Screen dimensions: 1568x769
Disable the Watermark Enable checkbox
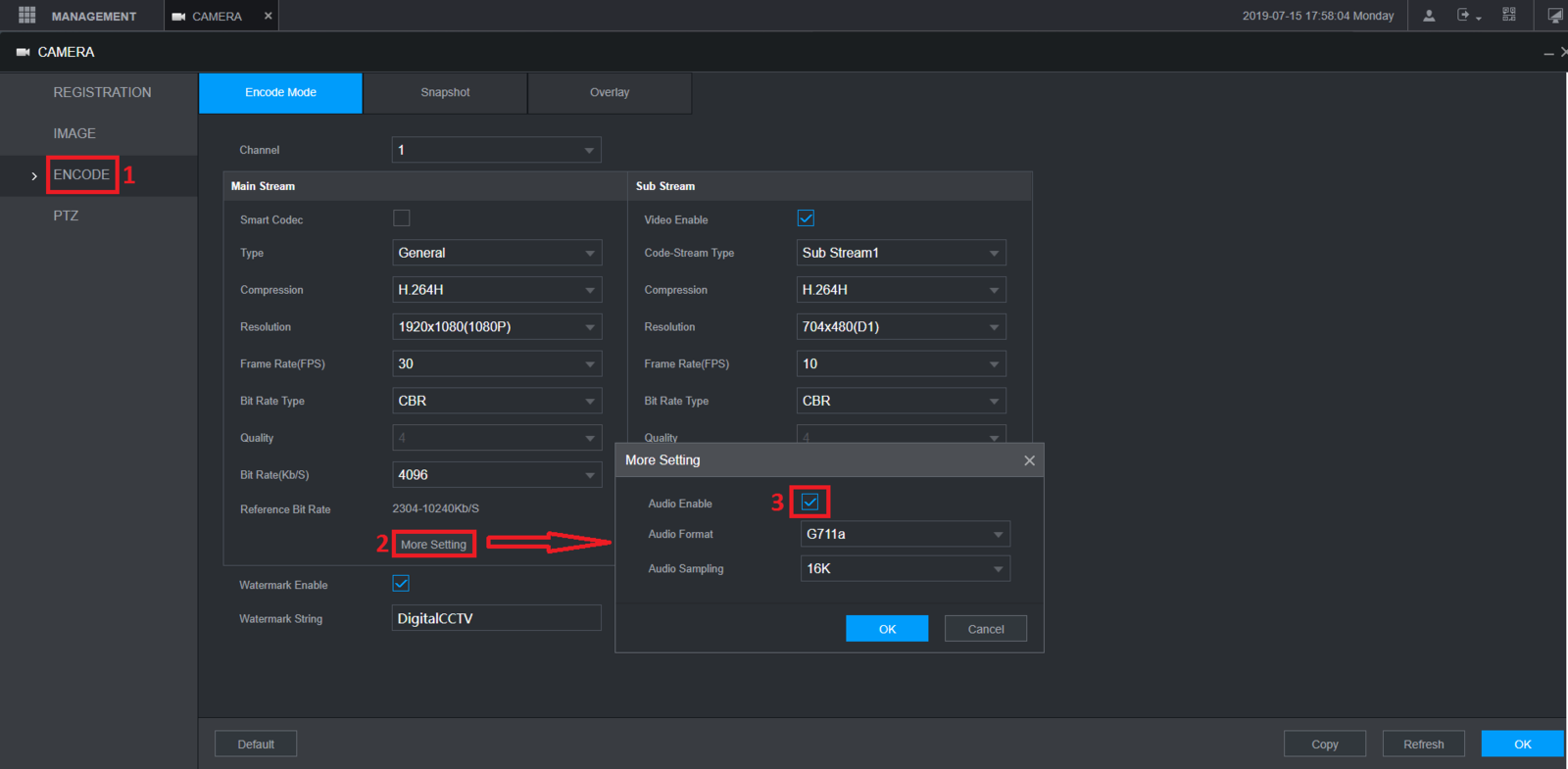(401, 584)
